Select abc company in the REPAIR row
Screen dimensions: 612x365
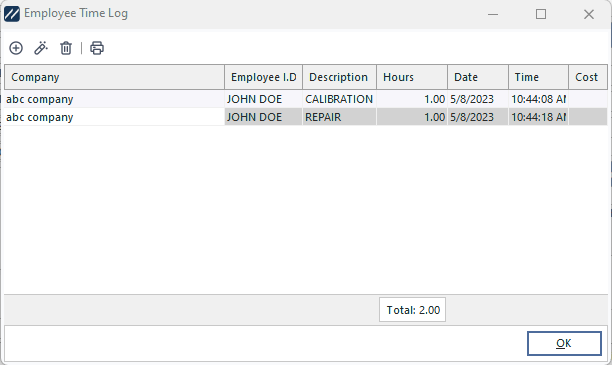[114, 117]
